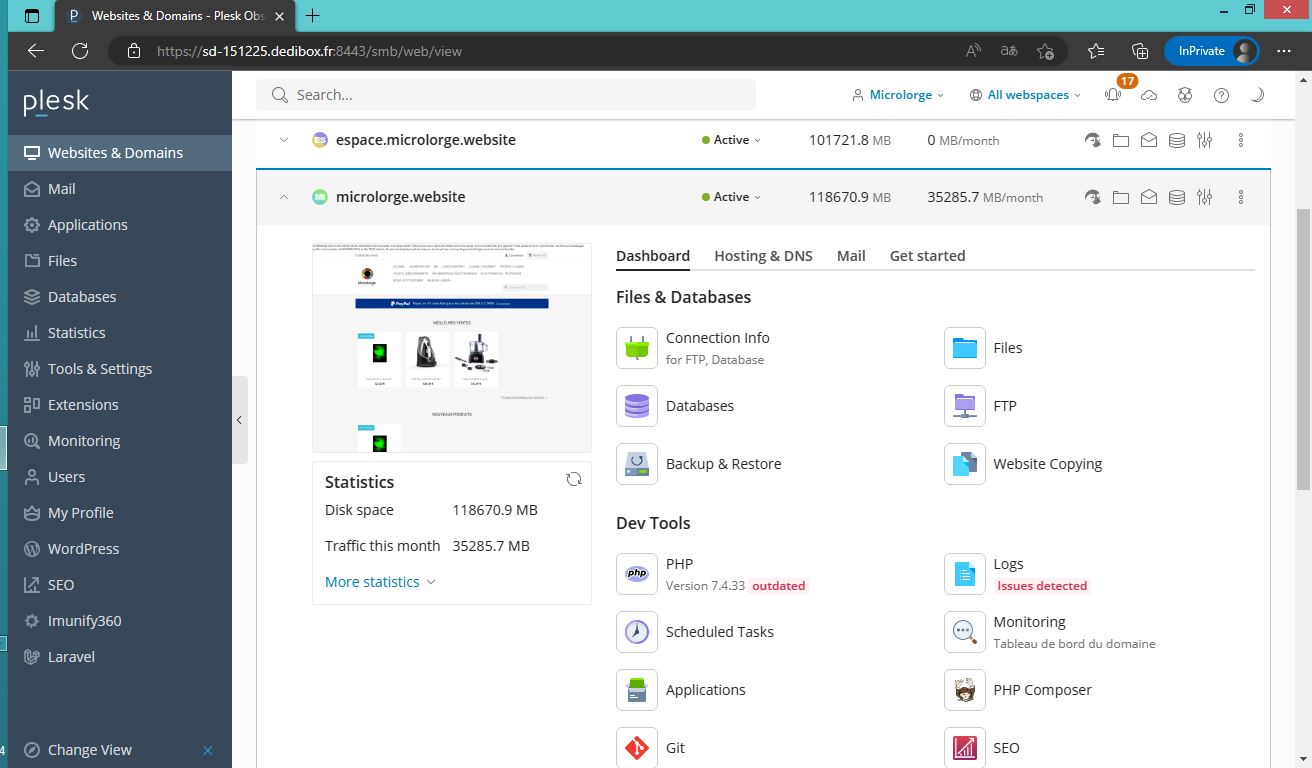The image size is (1312, 768).
Task: Collapse the microlorge.website domain row
Action: click(x=284, y=197)
